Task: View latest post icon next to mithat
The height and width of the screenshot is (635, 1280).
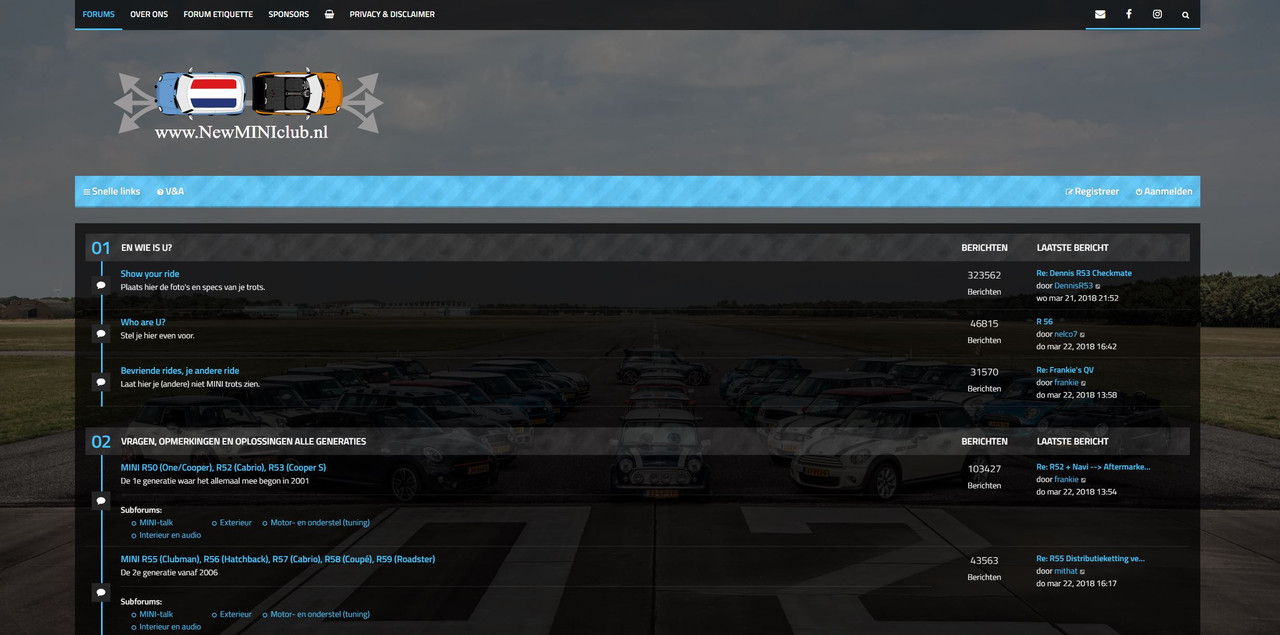Action: click(x=1083, y=572)
